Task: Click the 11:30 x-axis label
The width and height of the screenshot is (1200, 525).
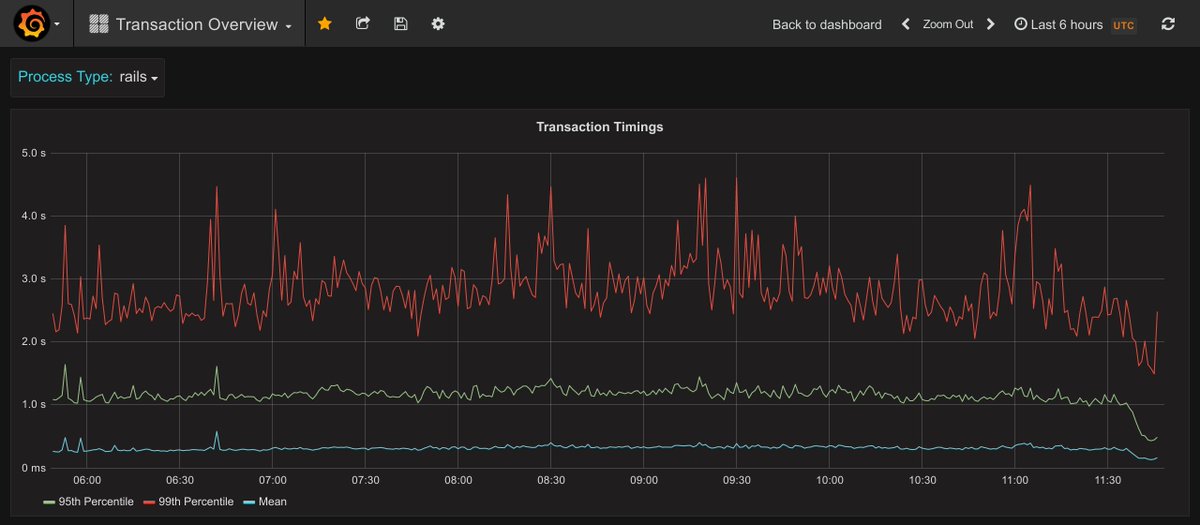Action: 1108,480
